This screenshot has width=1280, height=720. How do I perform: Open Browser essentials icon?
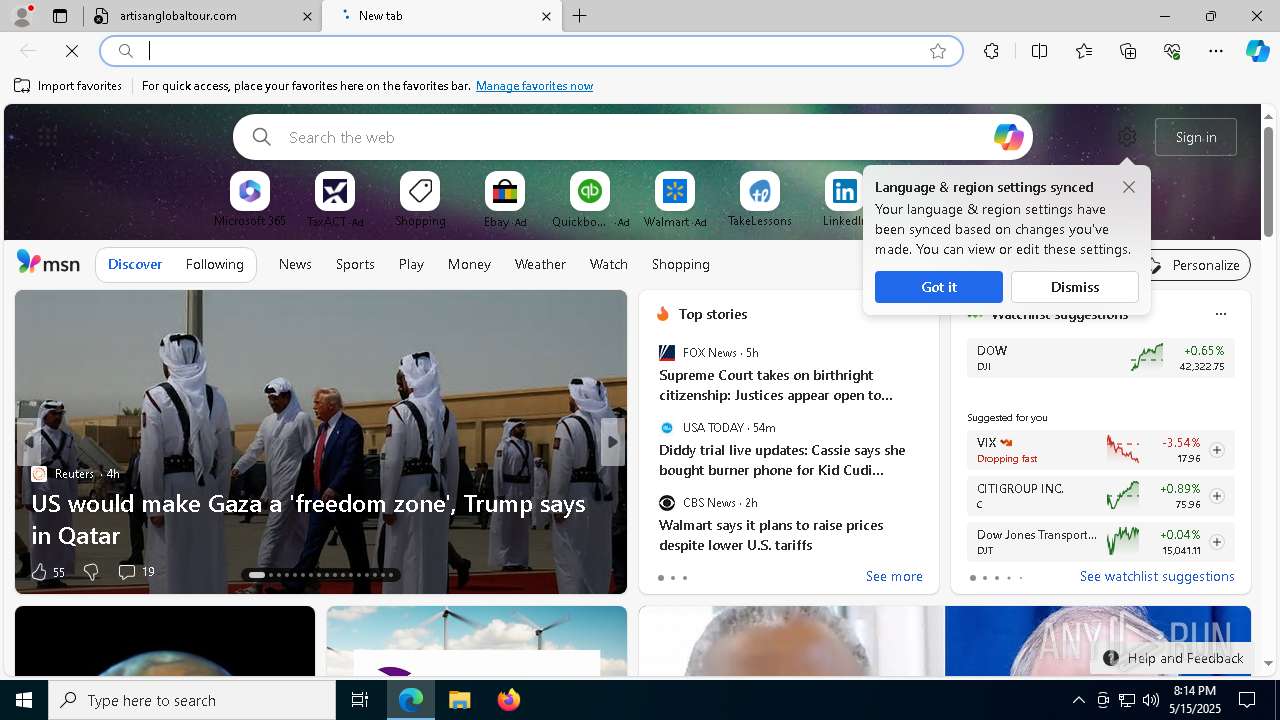(x=1172, y=51)
